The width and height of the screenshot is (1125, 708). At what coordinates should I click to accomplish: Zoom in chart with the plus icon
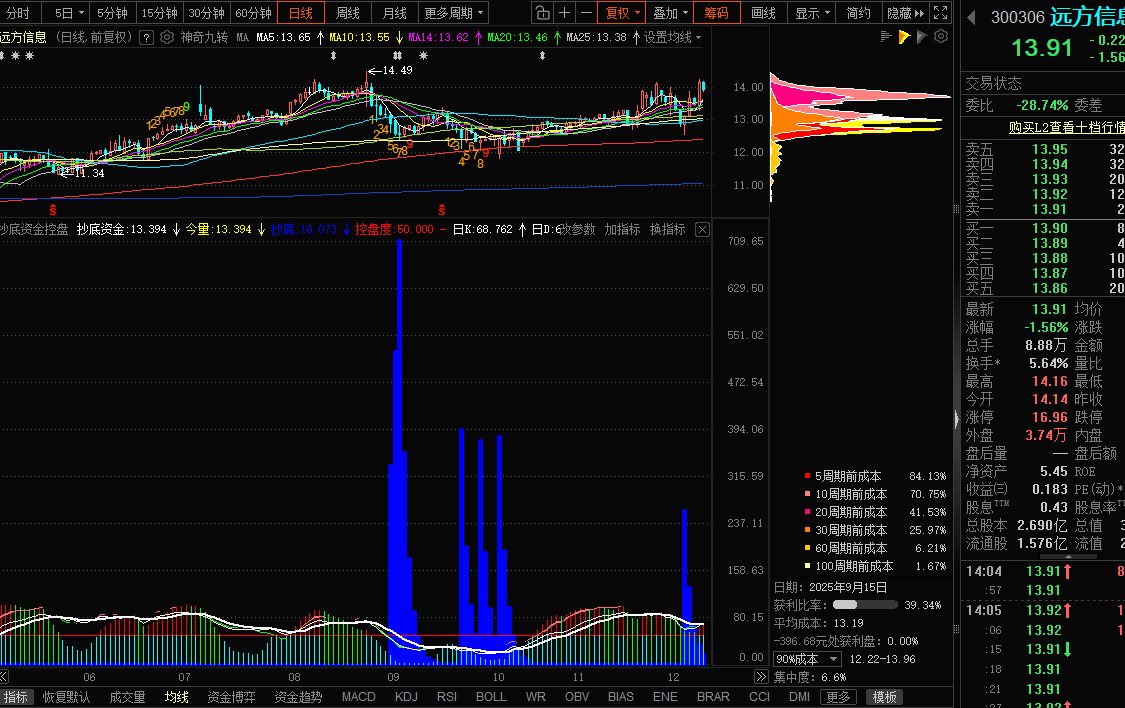565,13
